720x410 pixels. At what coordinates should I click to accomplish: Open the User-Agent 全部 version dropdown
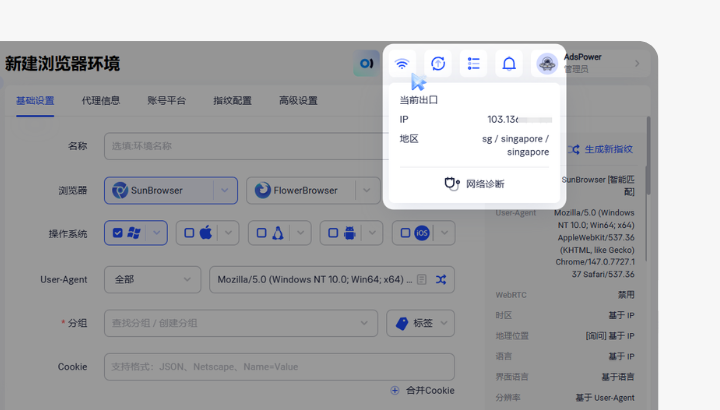point(152,280)
